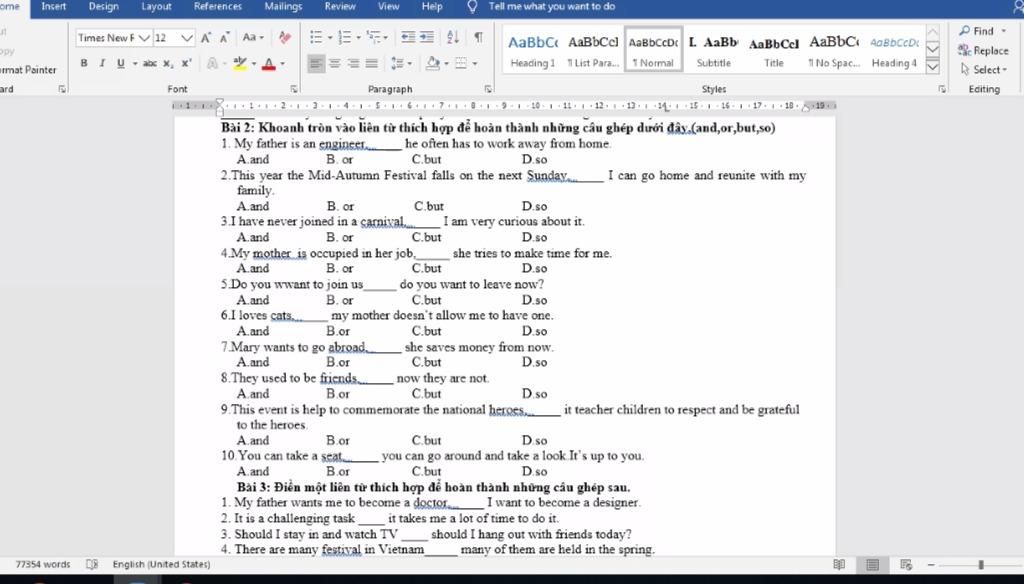Toggle superscript formatting
The width and height of the screenshot is (1024, 584).
pos(186,63)
